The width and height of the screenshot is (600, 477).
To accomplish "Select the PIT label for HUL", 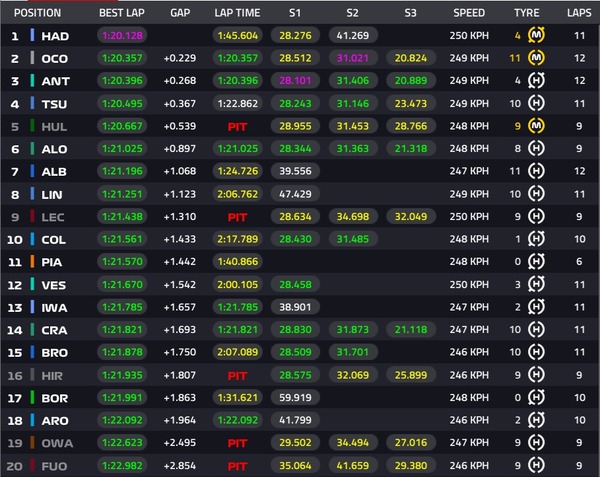I will [x=238, y=126].
